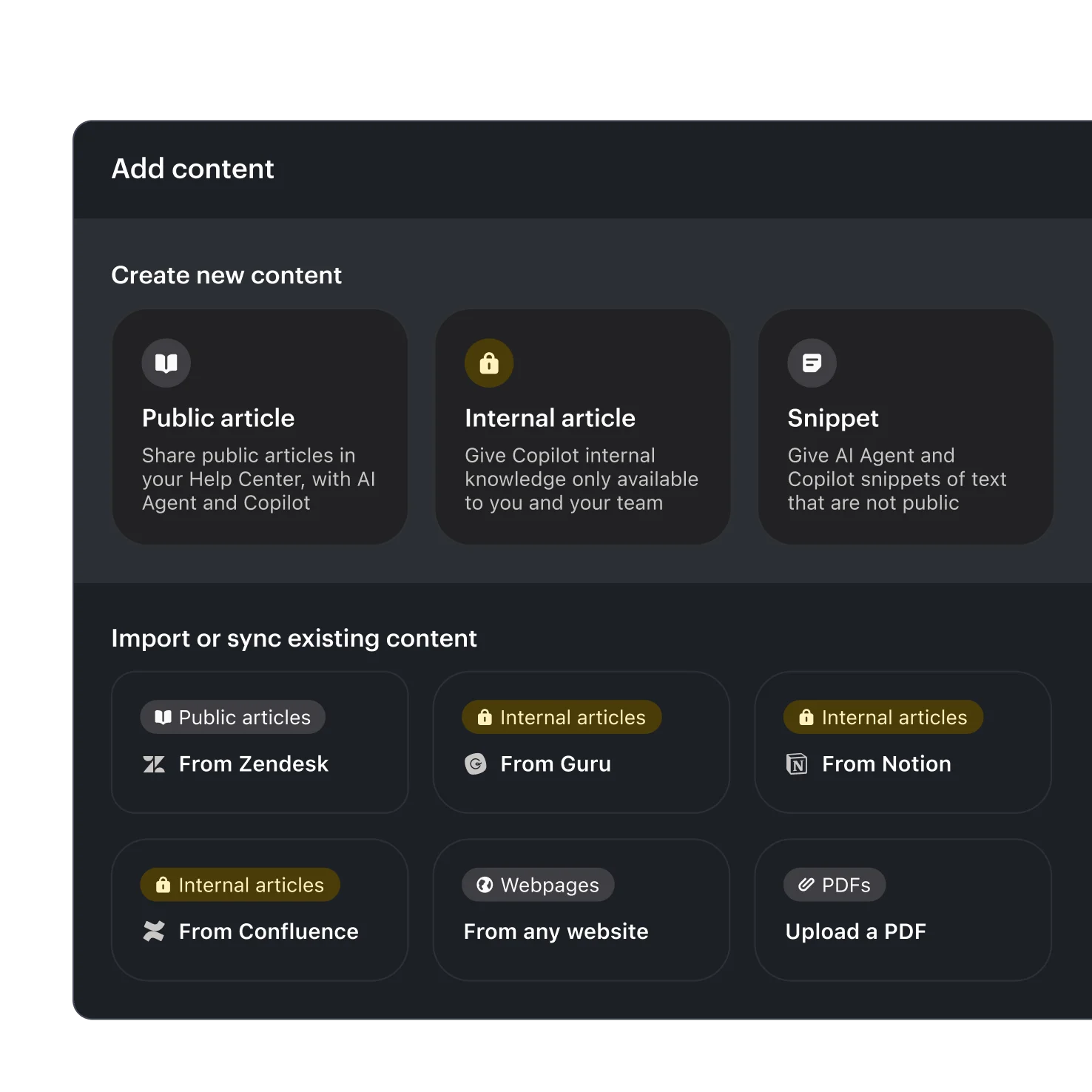
Task: Upload a PDF document
Action: [903, 909]
